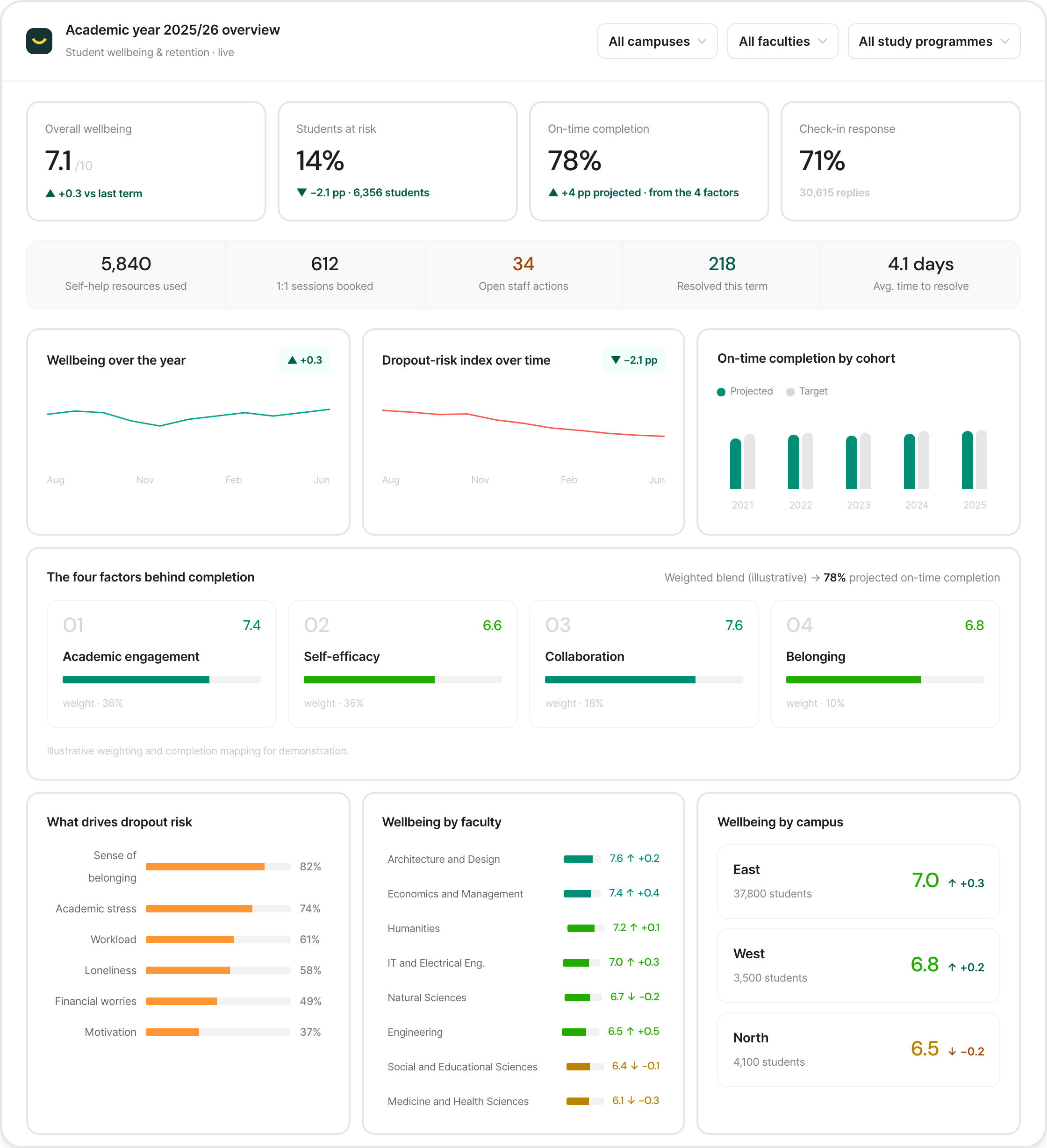Viewport: 1047px width, 1148px height.
Task: Open the All campuses dropdown
Action: [x=657, y=41]
